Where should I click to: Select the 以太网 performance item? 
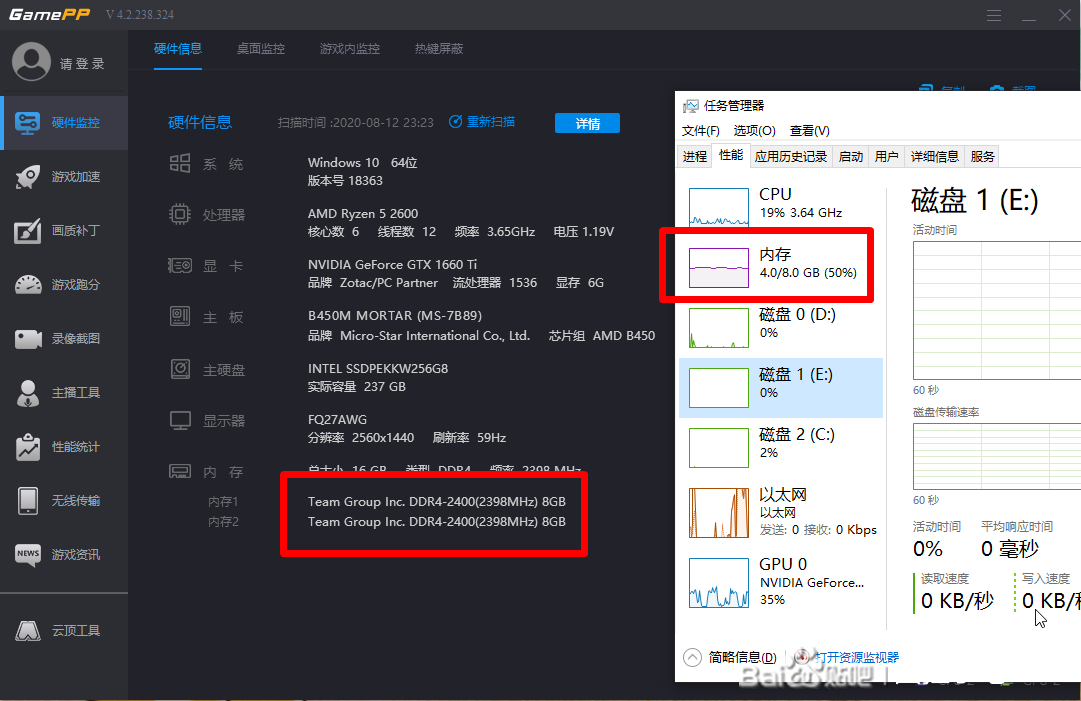click(780, 512)
